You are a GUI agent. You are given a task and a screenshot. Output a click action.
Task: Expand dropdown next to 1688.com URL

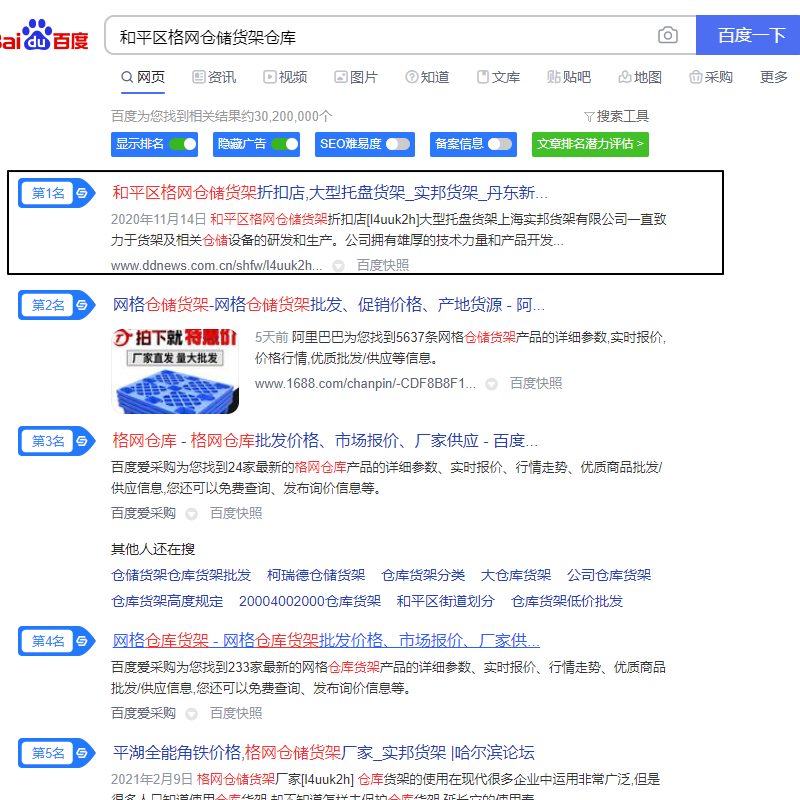(491, 384)
